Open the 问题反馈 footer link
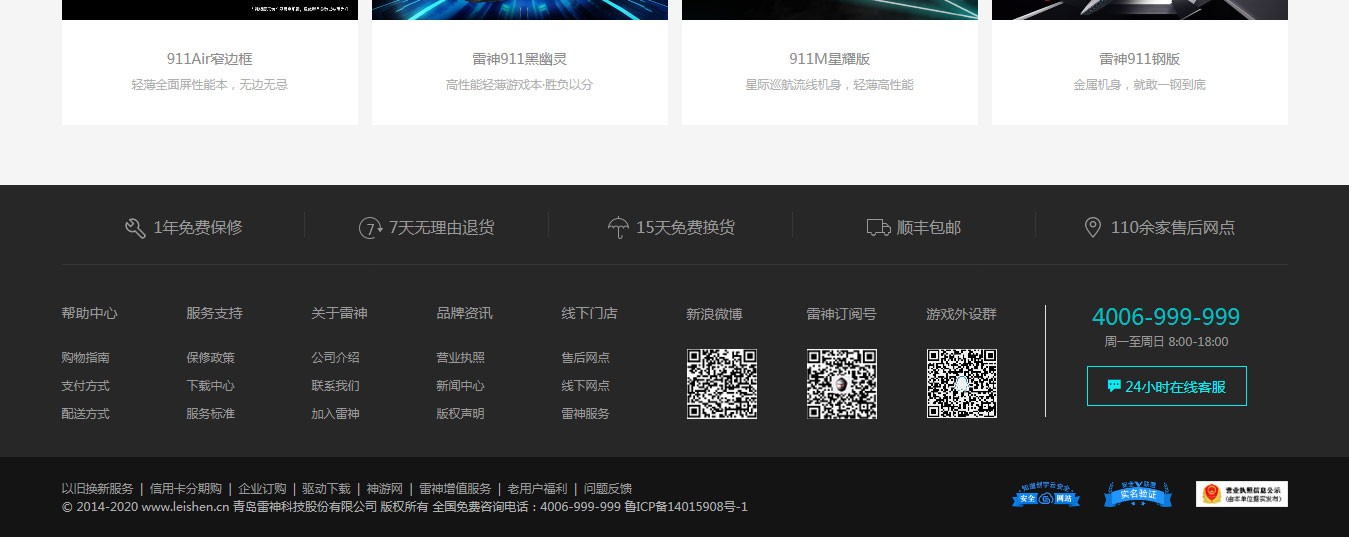1349x537 pixels. (x=608, y=489)
